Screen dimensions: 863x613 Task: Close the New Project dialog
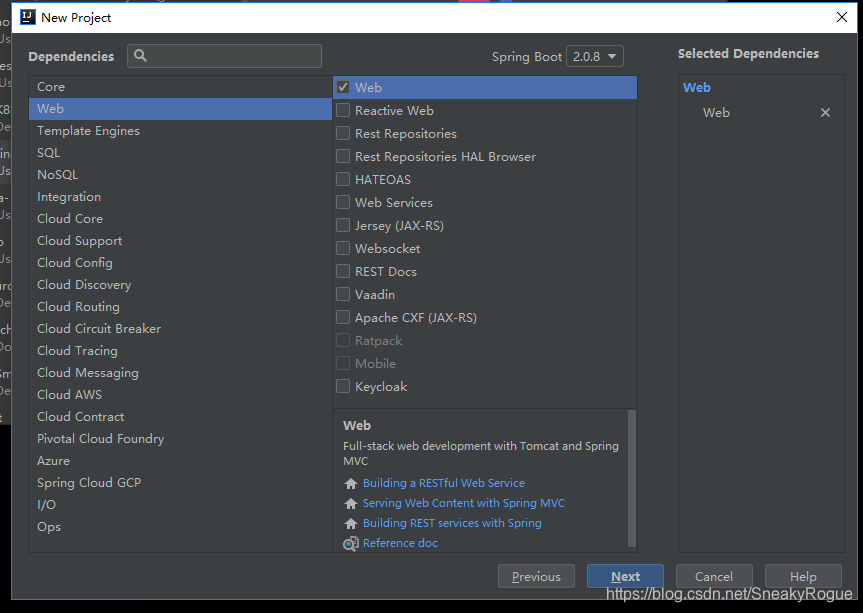842,17
